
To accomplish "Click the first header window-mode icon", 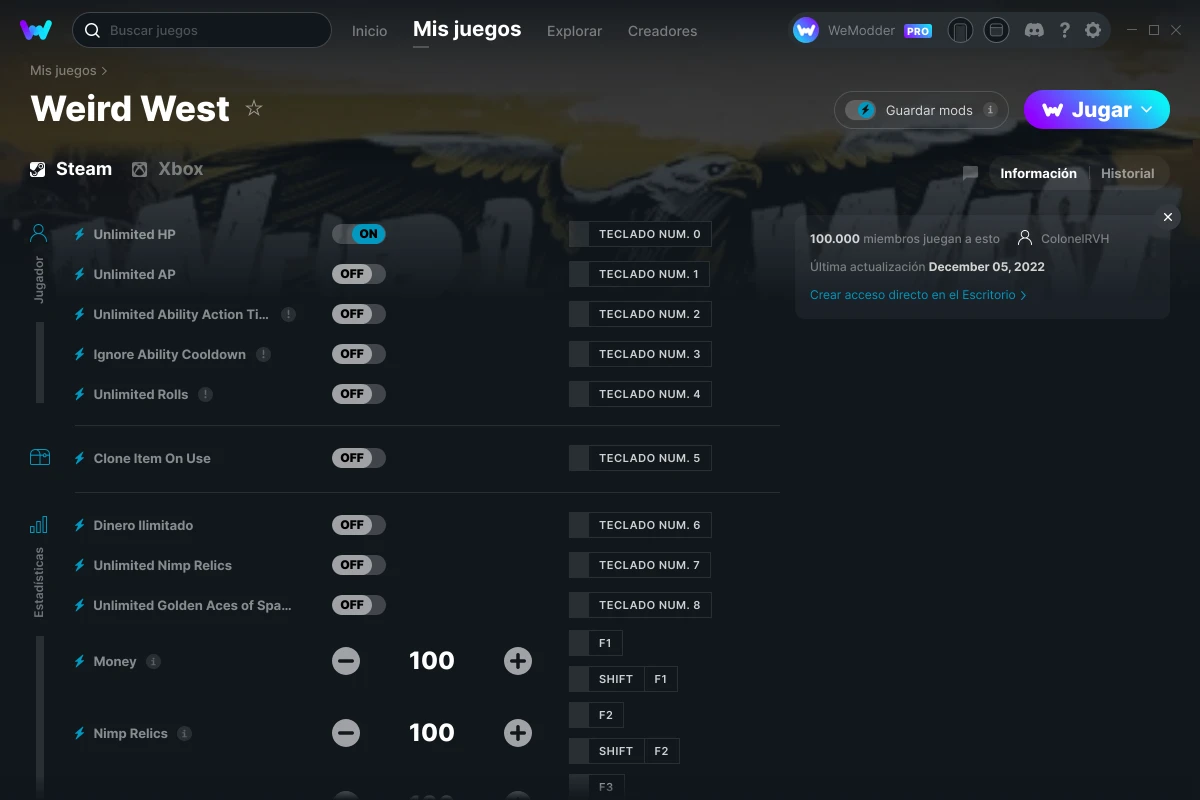I will coord(960,31).
